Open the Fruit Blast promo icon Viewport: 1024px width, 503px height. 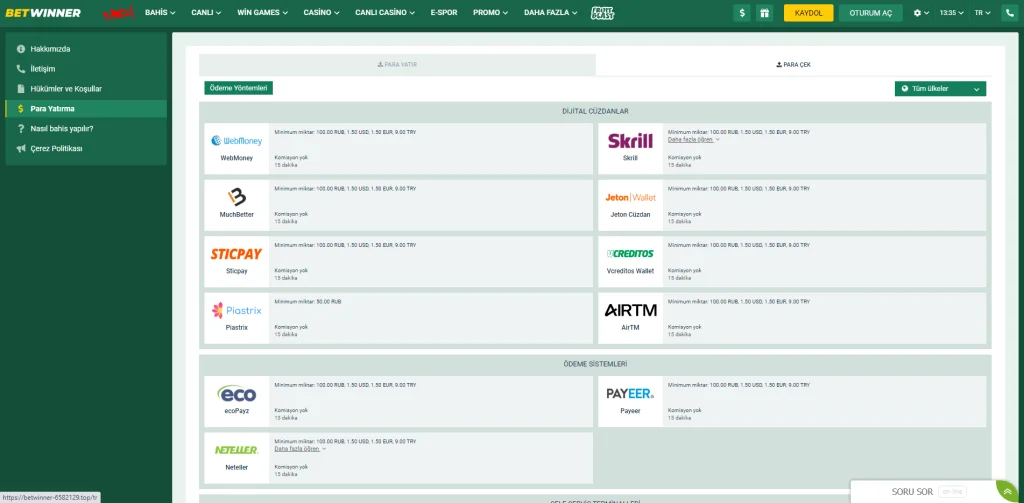click(602, 12)
